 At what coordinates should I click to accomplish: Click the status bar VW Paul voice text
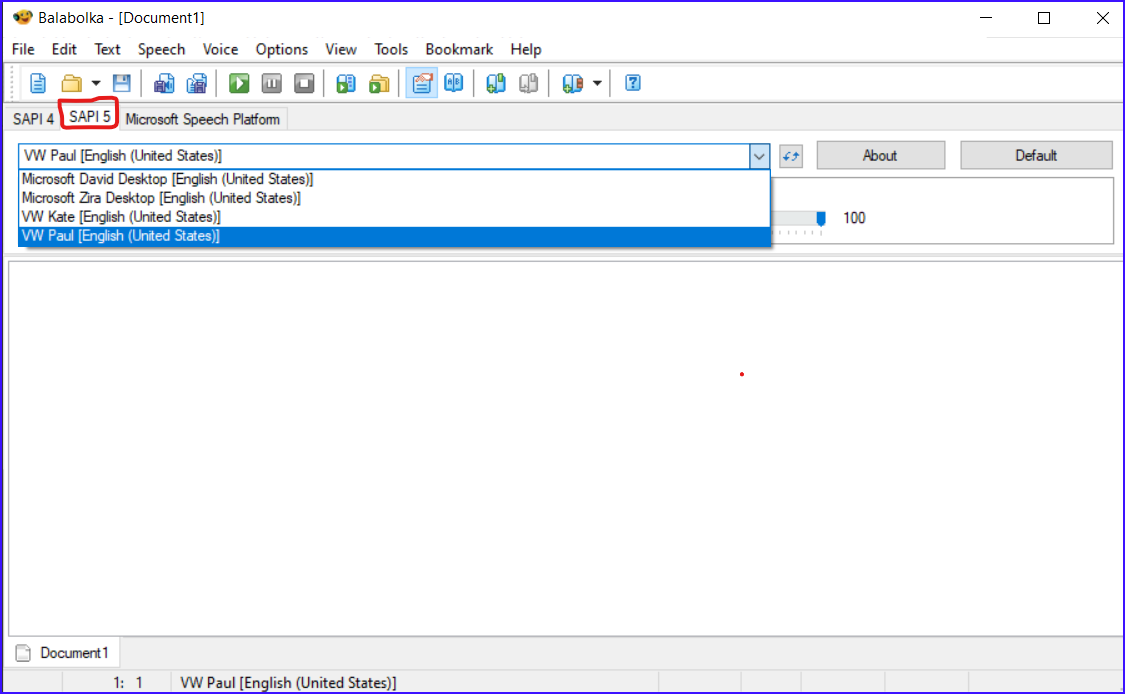[x=288, y=683]
